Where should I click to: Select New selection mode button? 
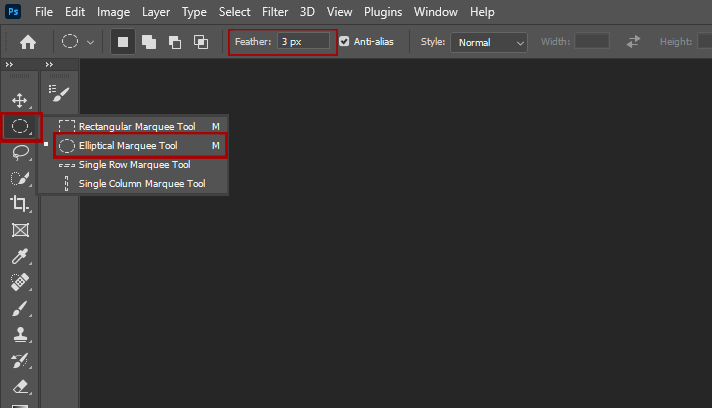point(123,42)
